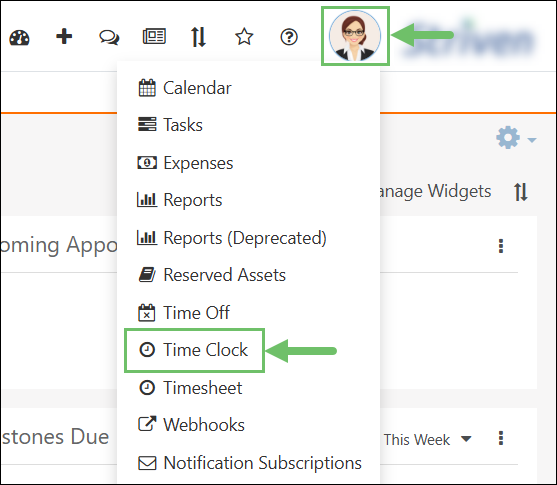Open Notification Subscriptions menu entry

pos(250,463)
